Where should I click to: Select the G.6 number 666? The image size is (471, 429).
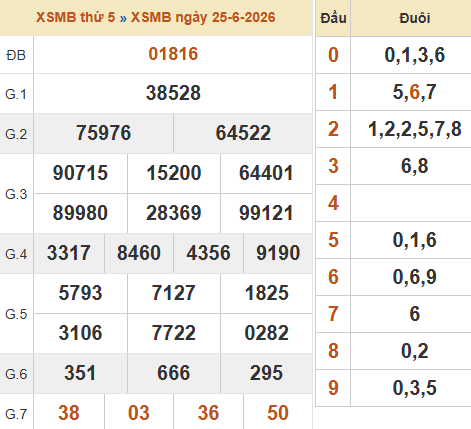[174, 373]
